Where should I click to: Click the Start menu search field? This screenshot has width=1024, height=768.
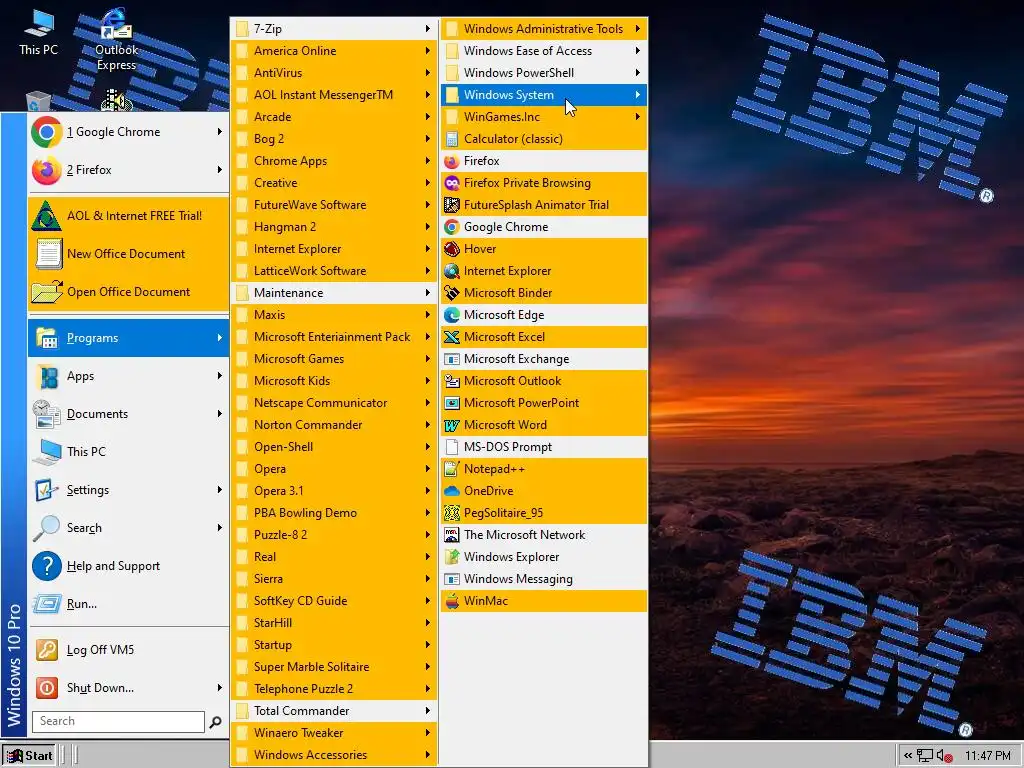click(118, 721)
